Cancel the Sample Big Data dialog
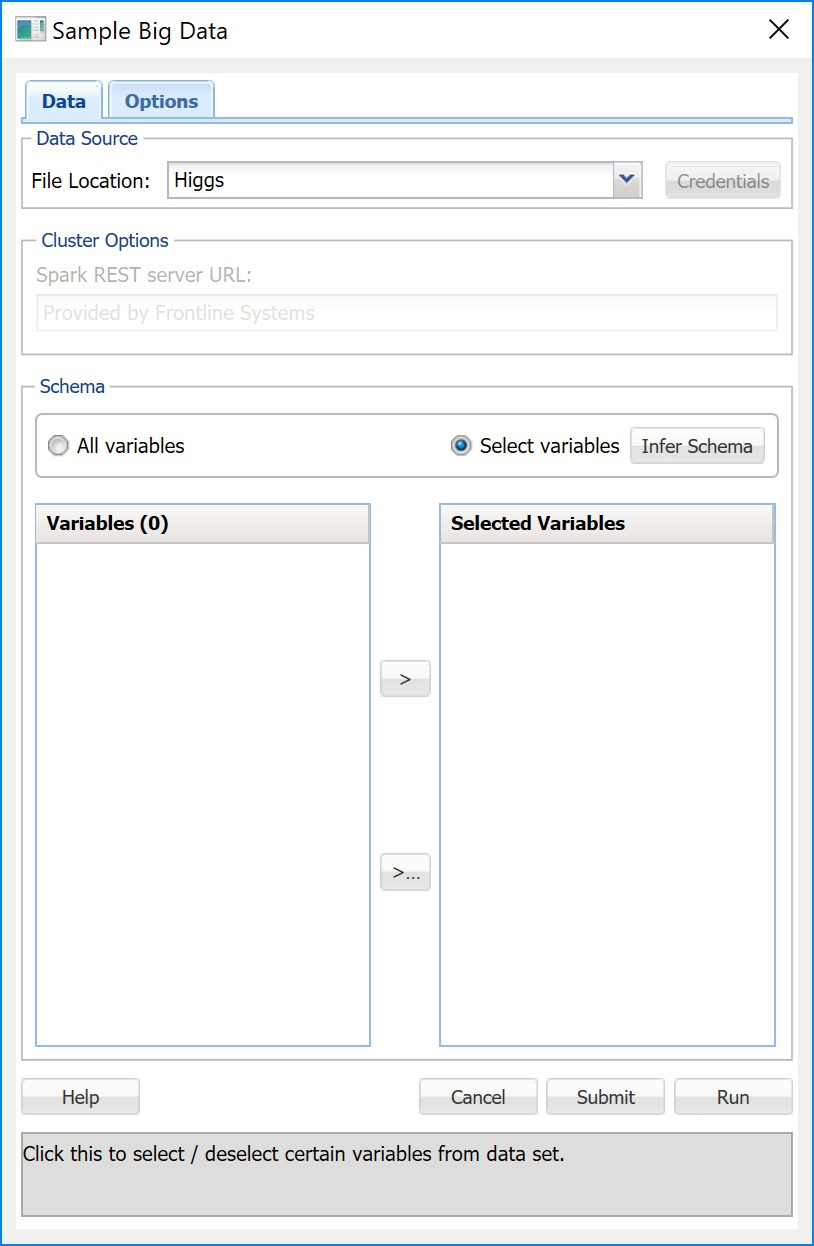814x1246 pixels. [x=478, y=1097]
